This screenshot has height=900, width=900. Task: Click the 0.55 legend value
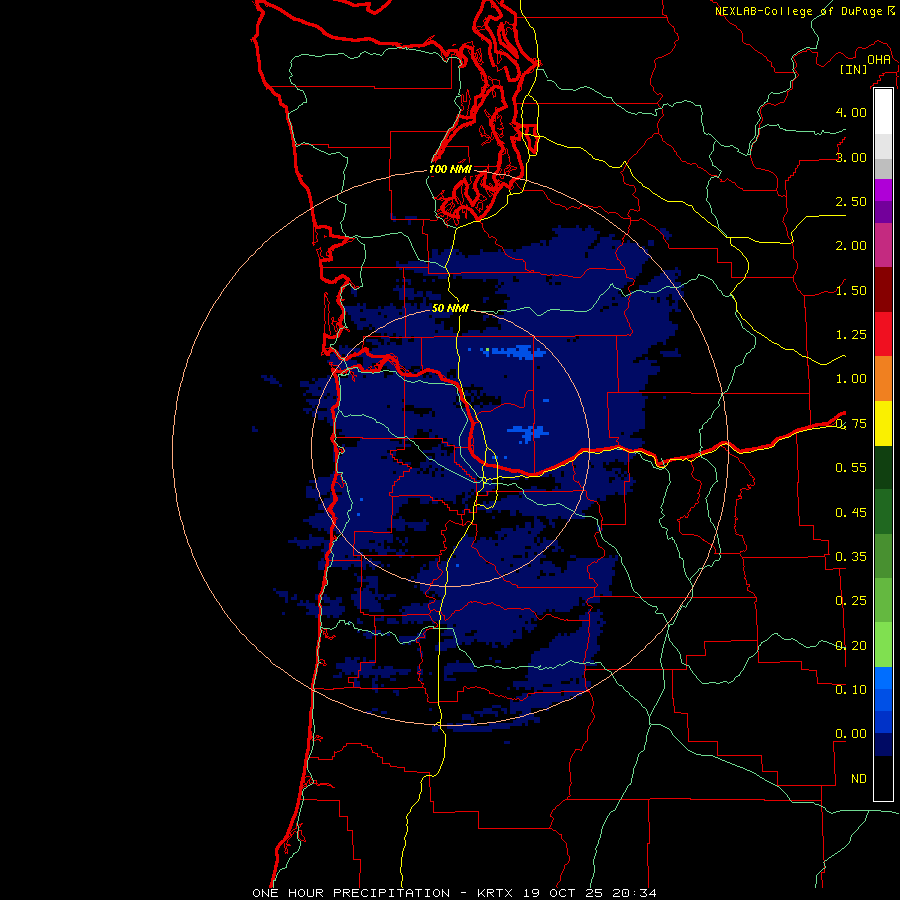851,468
